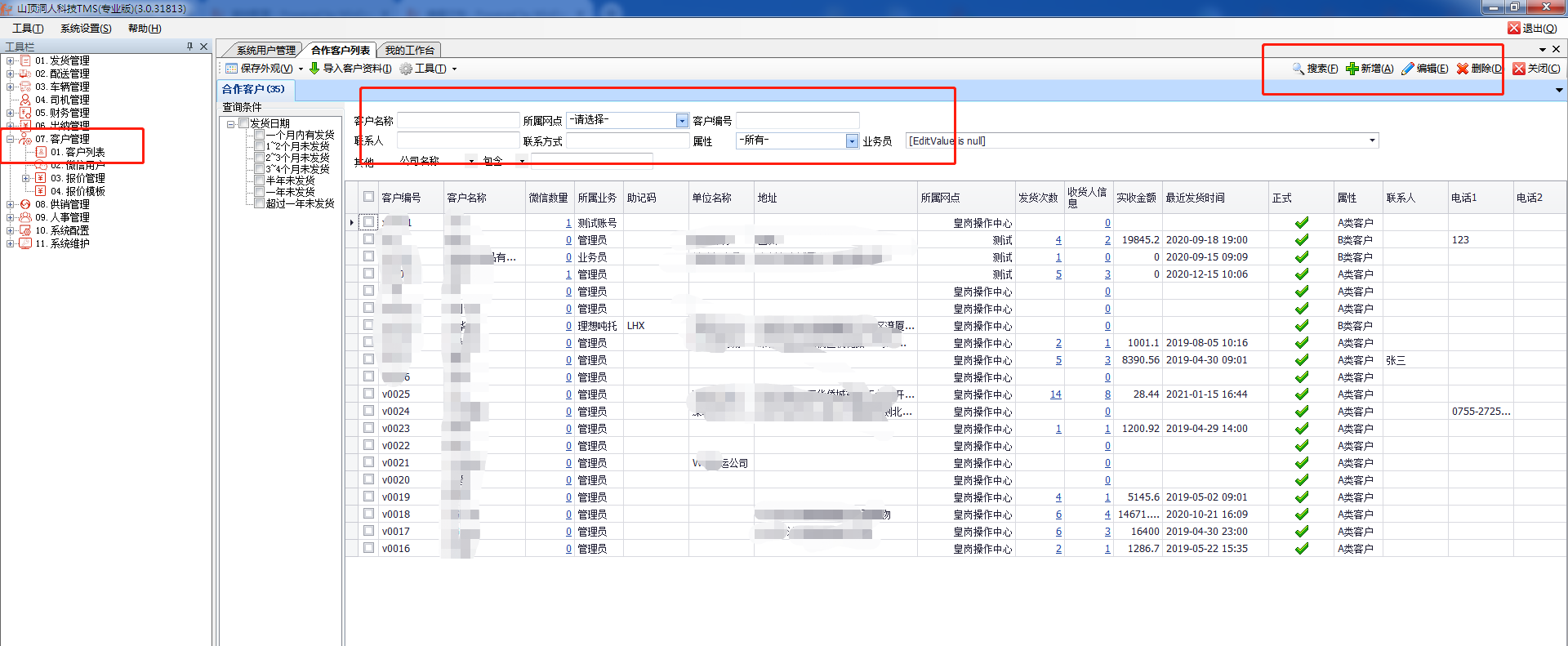
Task: Click the green arrow 导入客户资料 icon
Action: [314, 69]
